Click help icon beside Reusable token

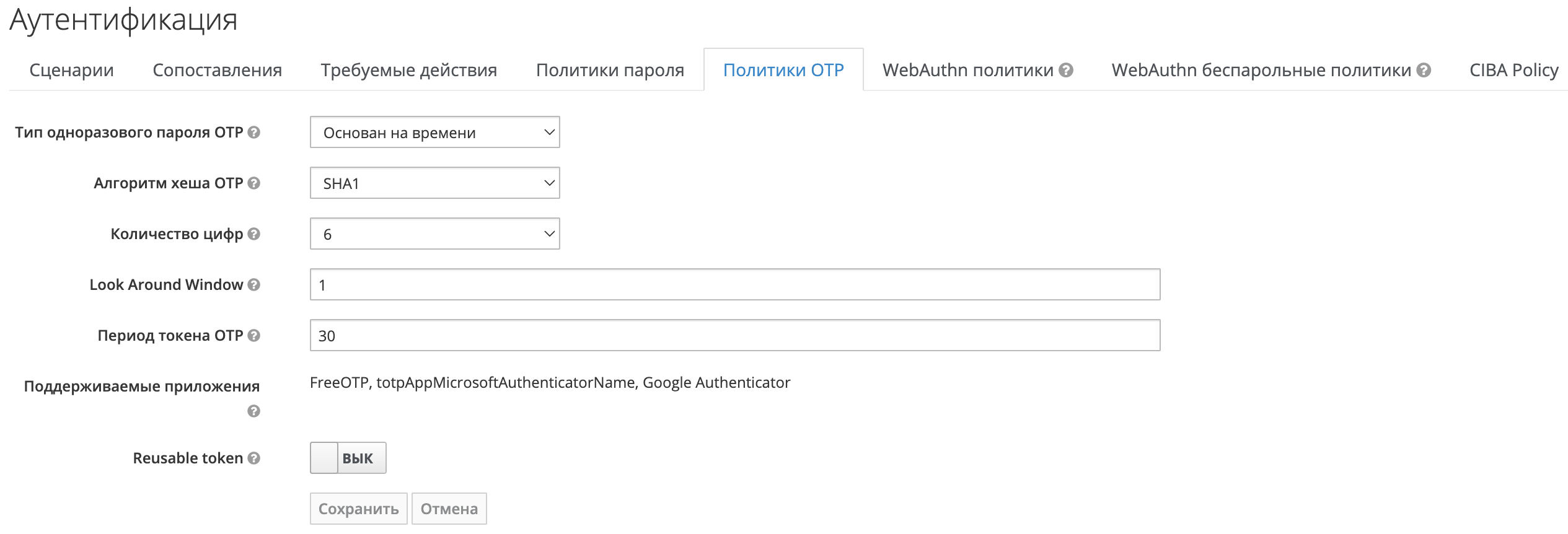coord(253,458)
